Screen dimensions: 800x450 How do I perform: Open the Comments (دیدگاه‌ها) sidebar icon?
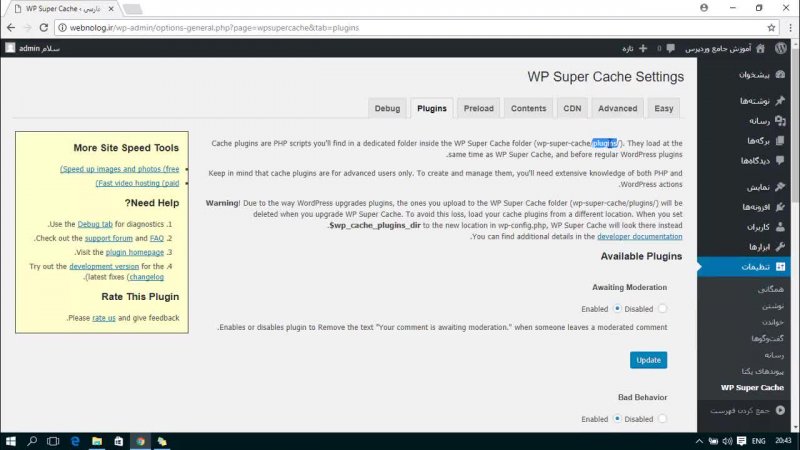coord(779,160)
